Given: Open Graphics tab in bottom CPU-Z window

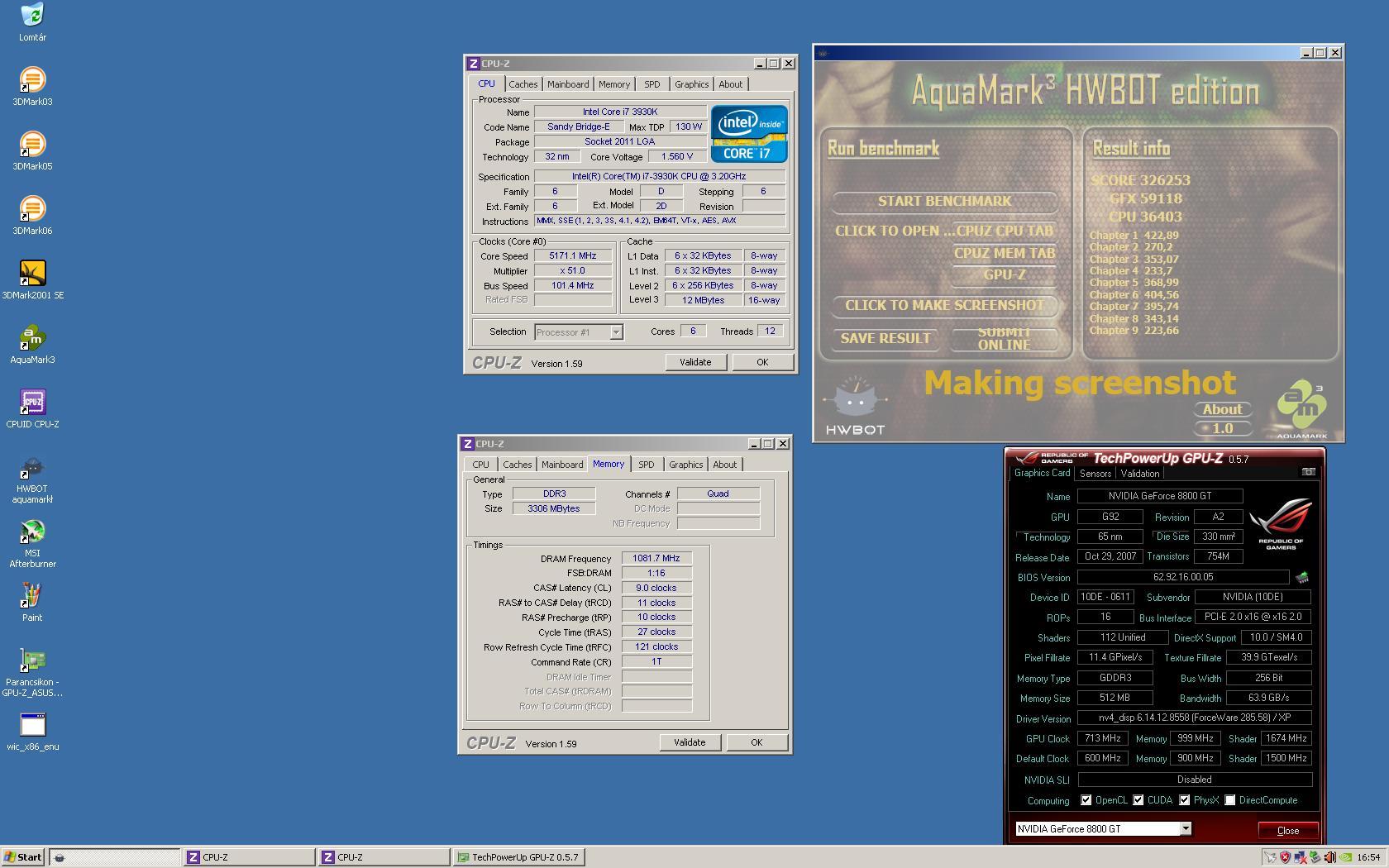Looking at the screenshot, I should [685, 465].
